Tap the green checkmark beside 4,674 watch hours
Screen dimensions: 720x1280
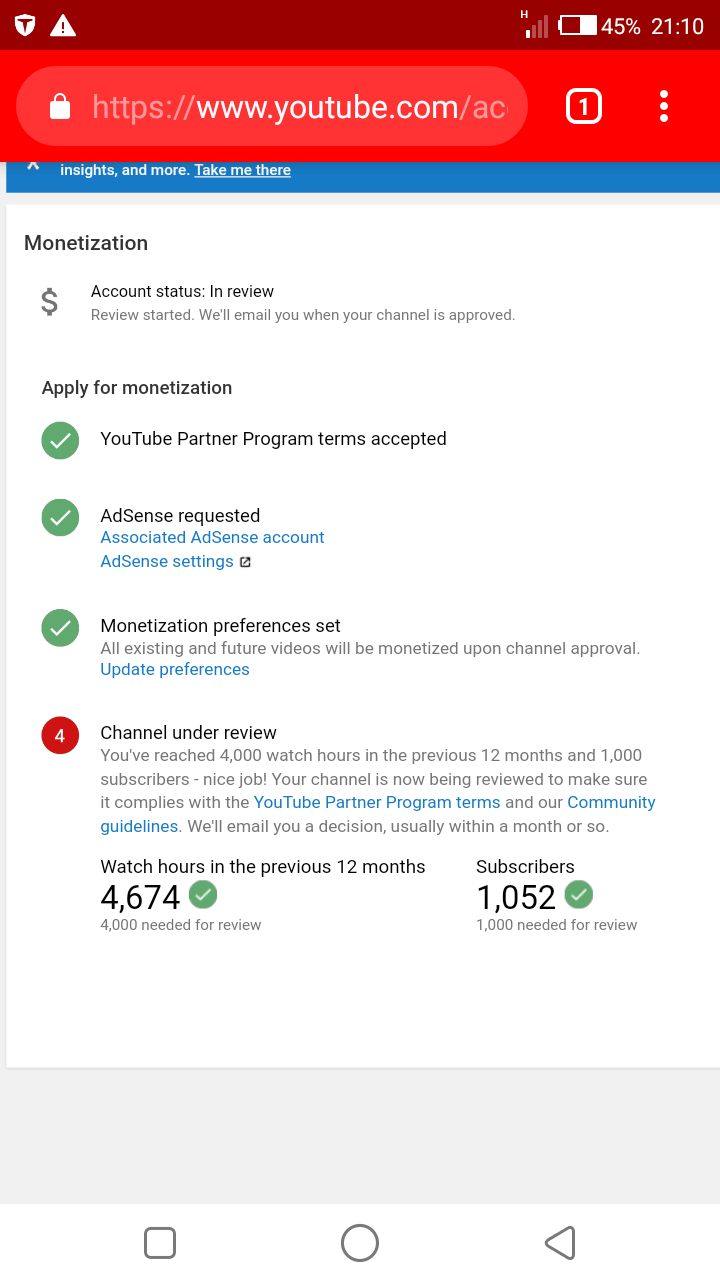203,894
